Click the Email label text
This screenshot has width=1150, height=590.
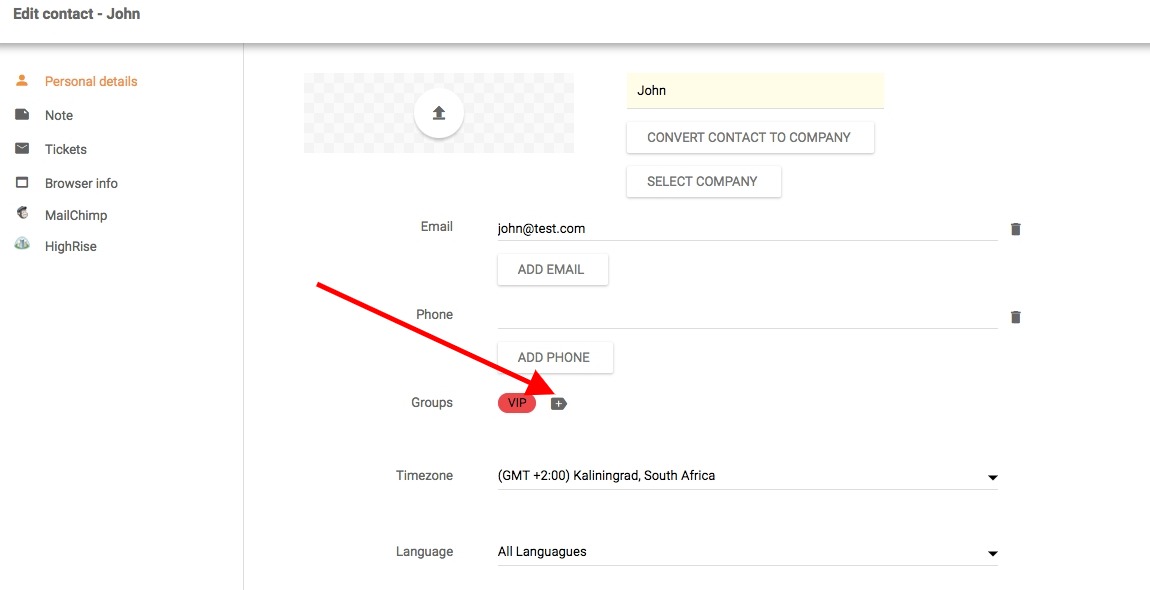pyautogui.click(x=436, y=227)
